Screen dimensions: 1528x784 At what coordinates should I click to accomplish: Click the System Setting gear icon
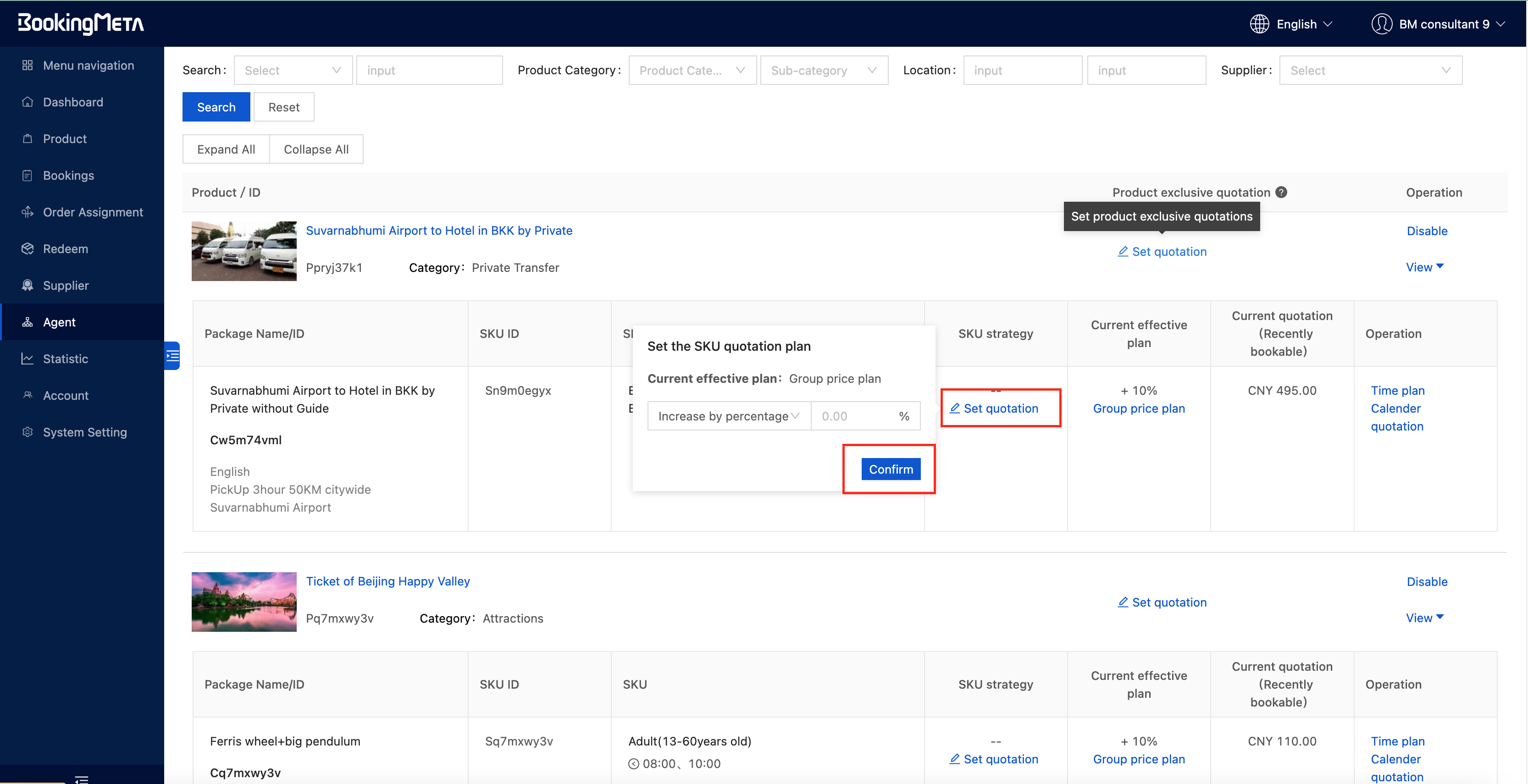[x=28, y=432]
